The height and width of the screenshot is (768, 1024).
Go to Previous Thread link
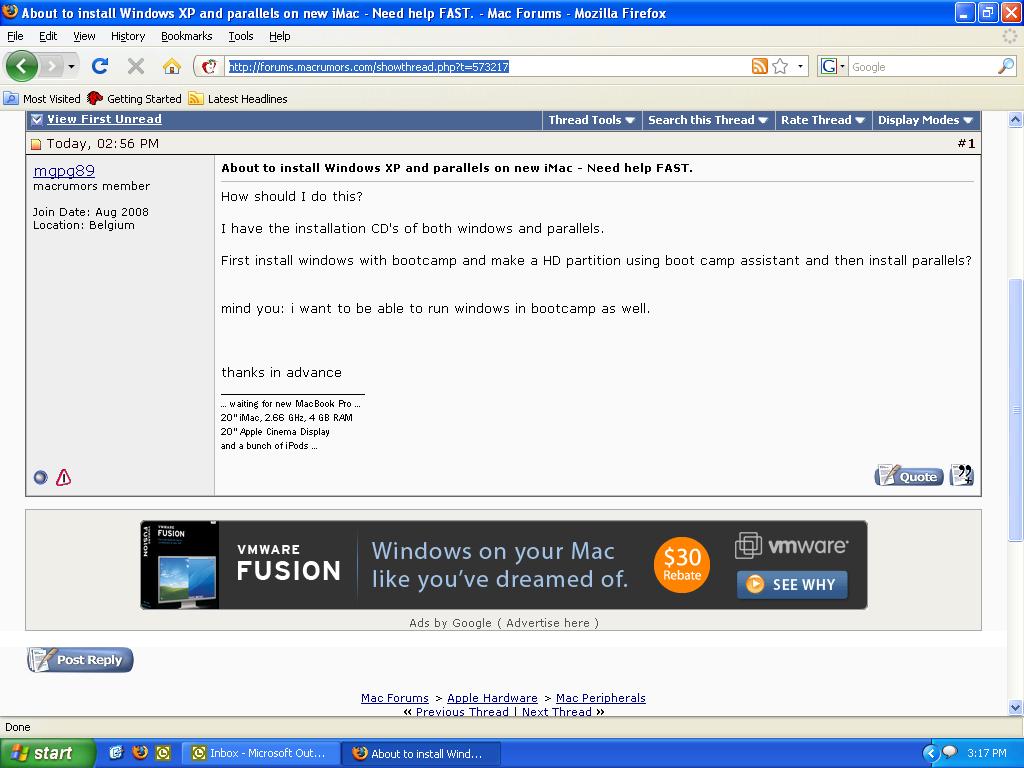[x=462, y=711]
